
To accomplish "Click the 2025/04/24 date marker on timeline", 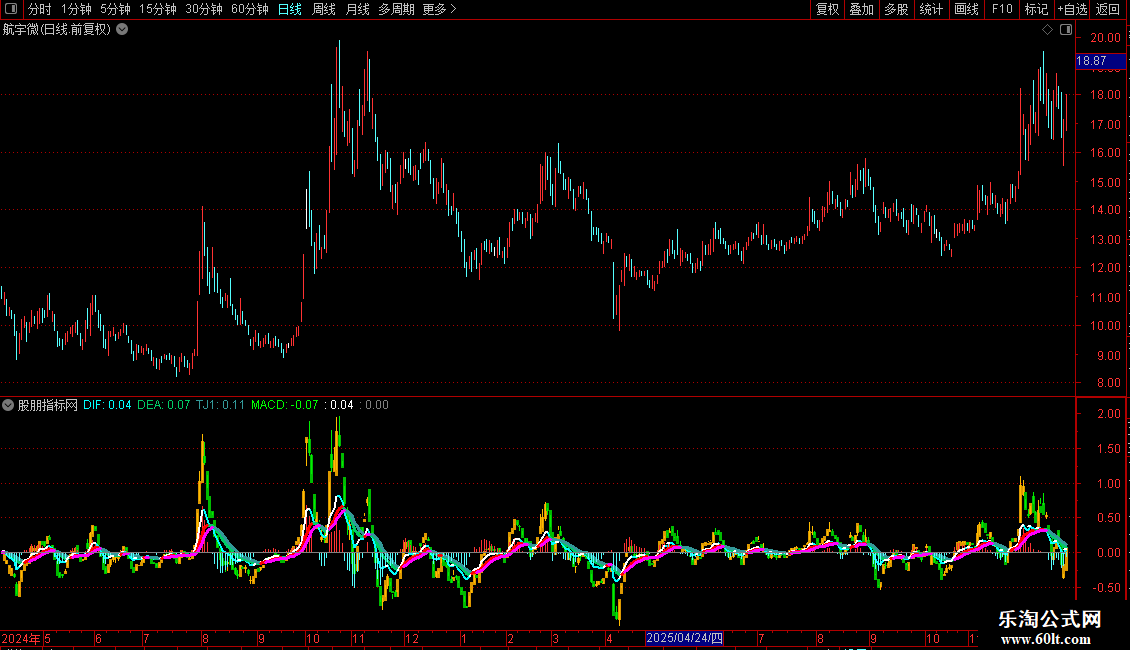I will (x=684, y=638).
